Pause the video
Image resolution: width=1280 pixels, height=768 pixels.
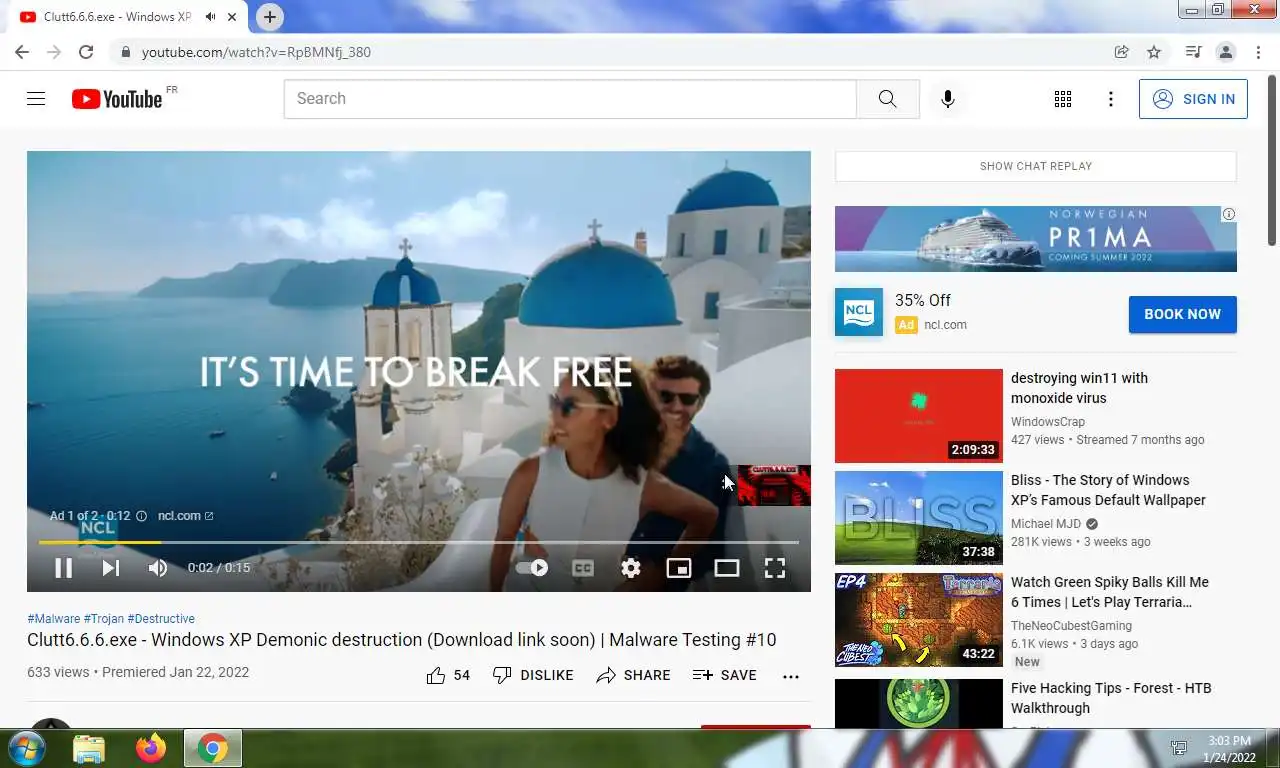point(63,568)
